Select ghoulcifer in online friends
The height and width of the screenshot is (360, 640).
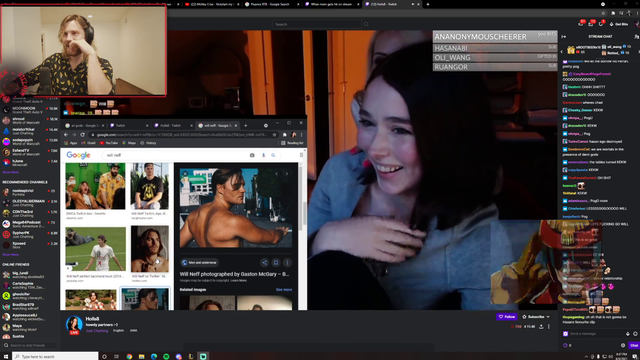29,296
